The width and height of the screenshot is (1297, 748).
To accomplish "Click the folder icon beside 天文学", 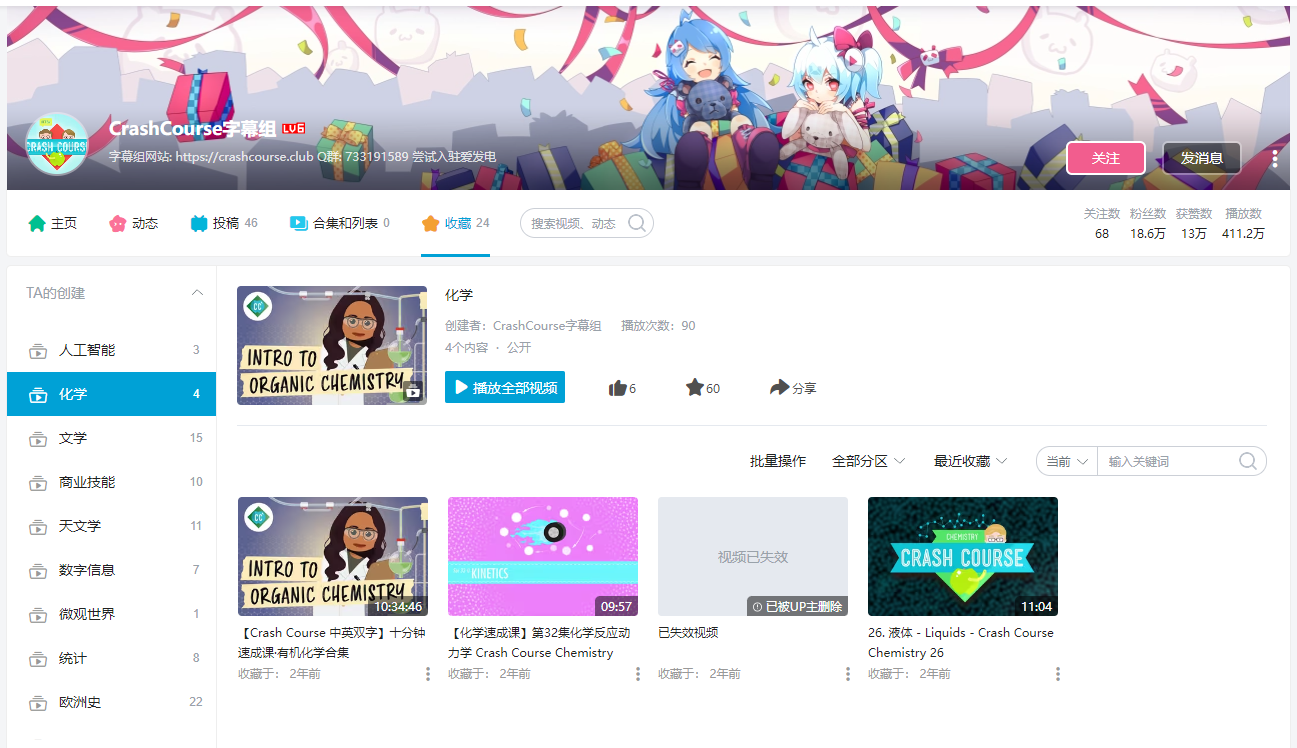I will [37, 527].
